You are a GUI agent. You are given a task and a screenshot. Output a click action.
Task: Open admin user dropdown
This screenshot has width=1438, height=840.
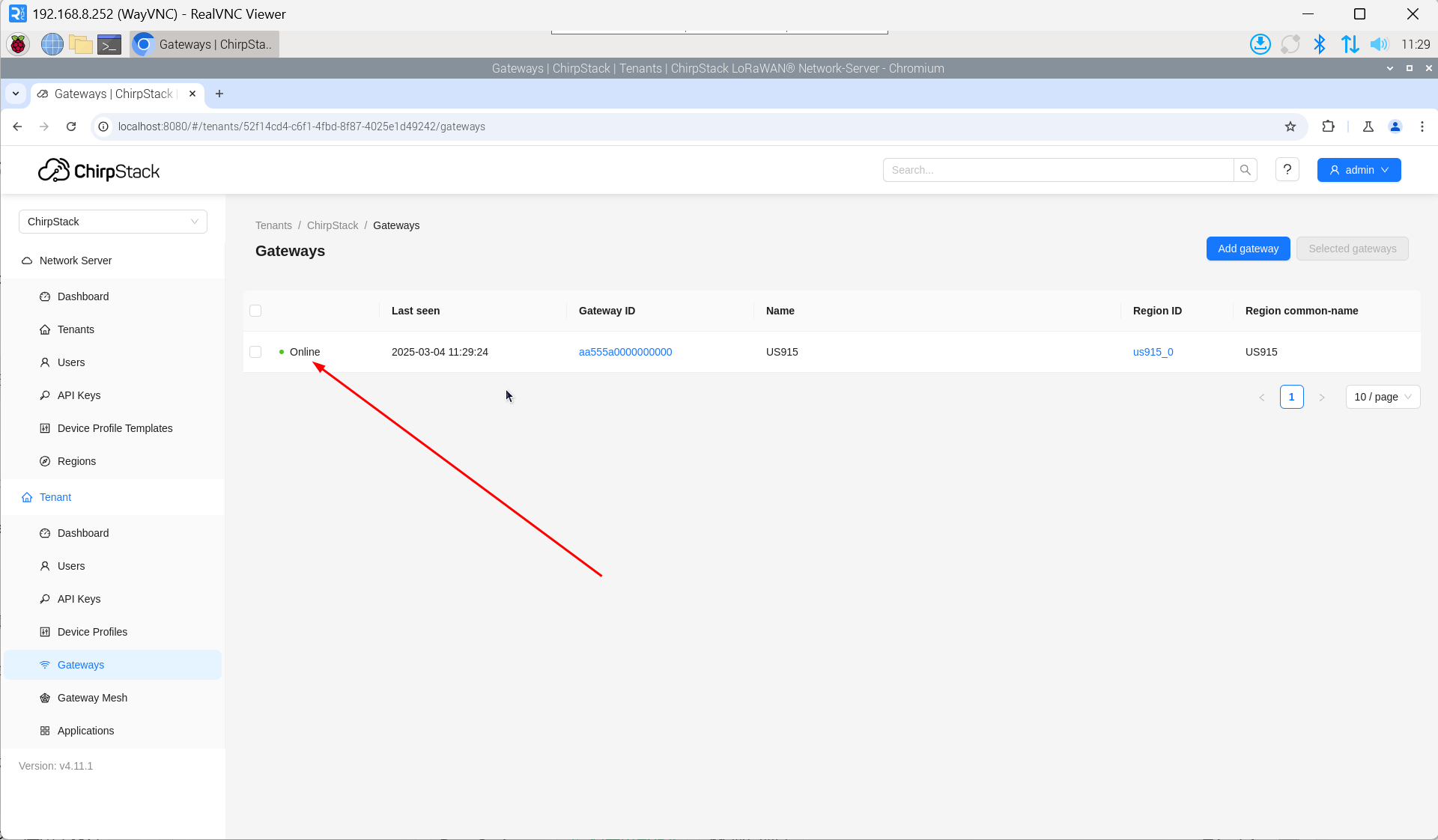tap(1359, 170)
